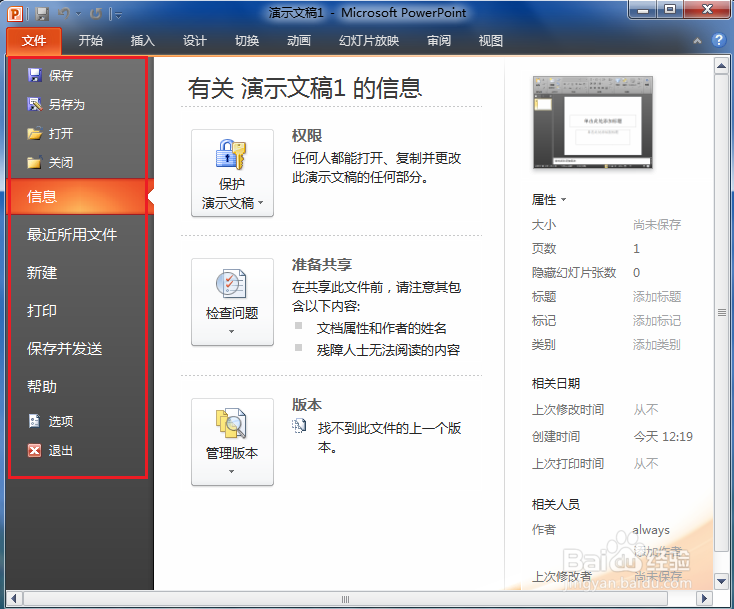This screenshot has height=609, width=734.
Task: Switch to the 视图 ribbon tab
Action: click(491, 41)
